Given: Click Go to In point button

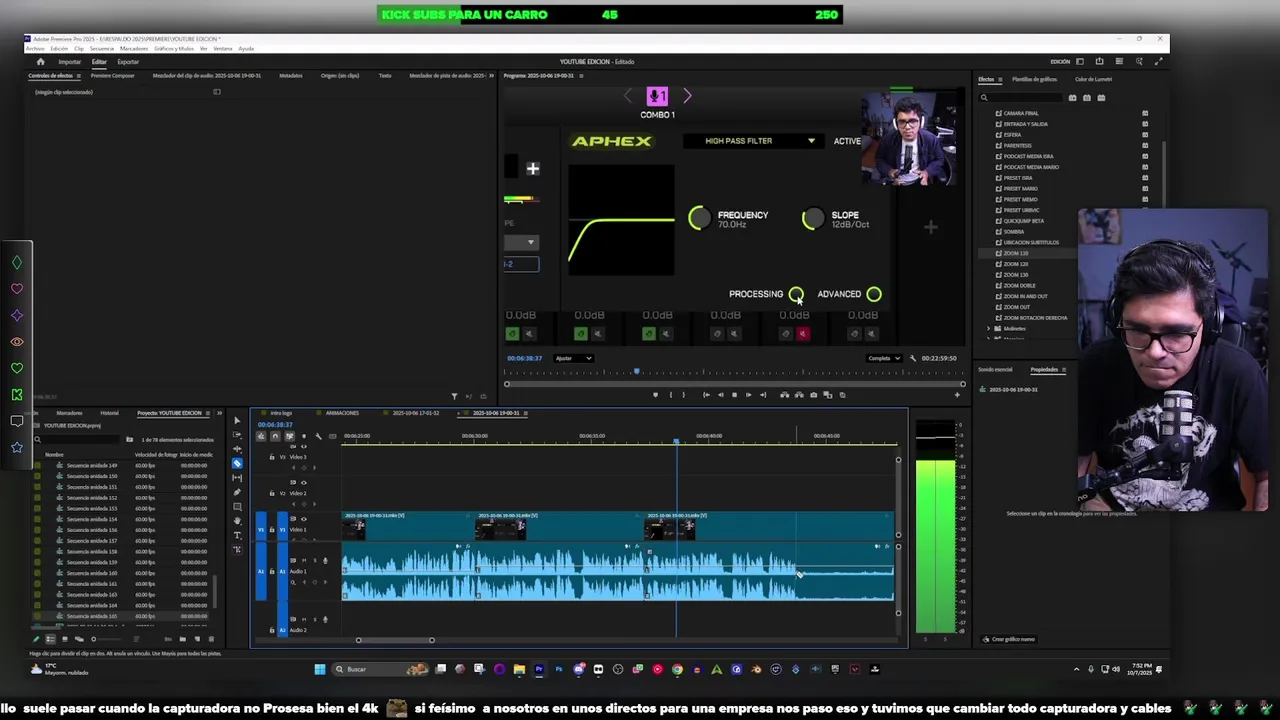Looking at the screenshot, I should (706, 395).
